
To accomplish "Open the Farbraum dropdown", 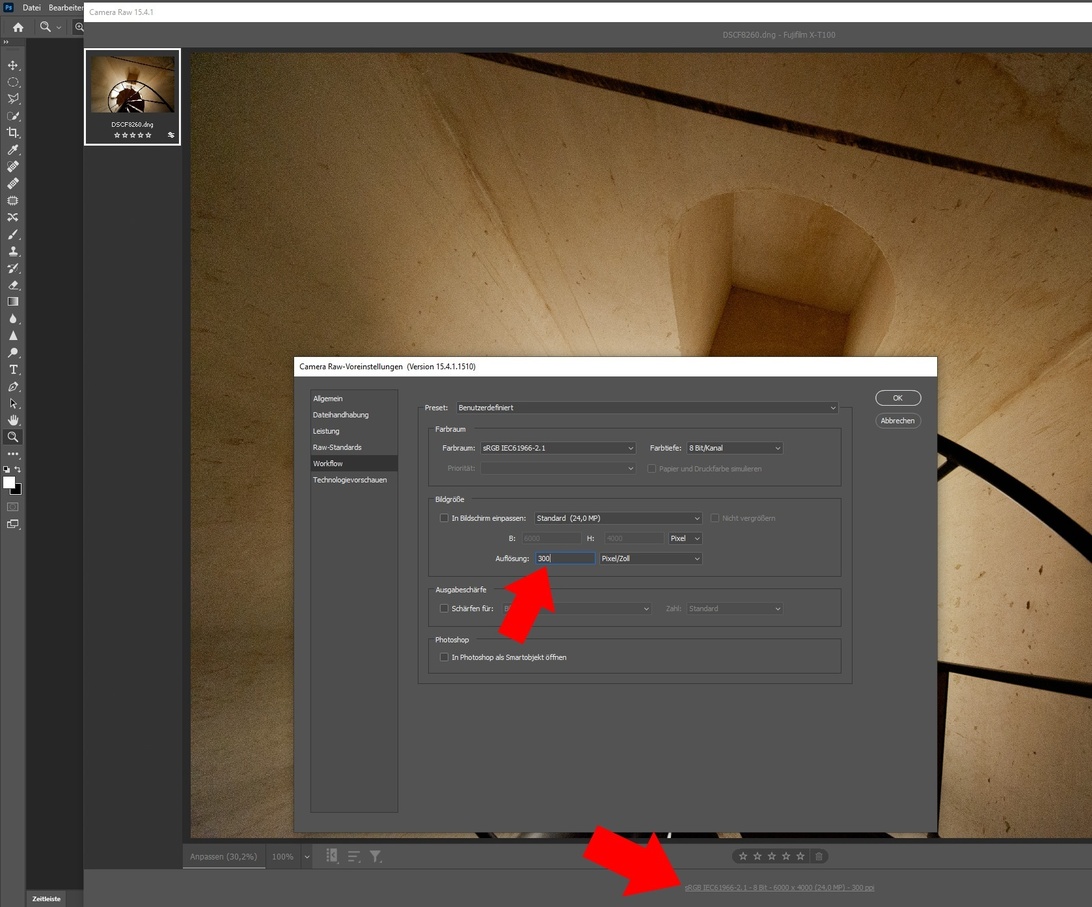I will coord(557,448).
